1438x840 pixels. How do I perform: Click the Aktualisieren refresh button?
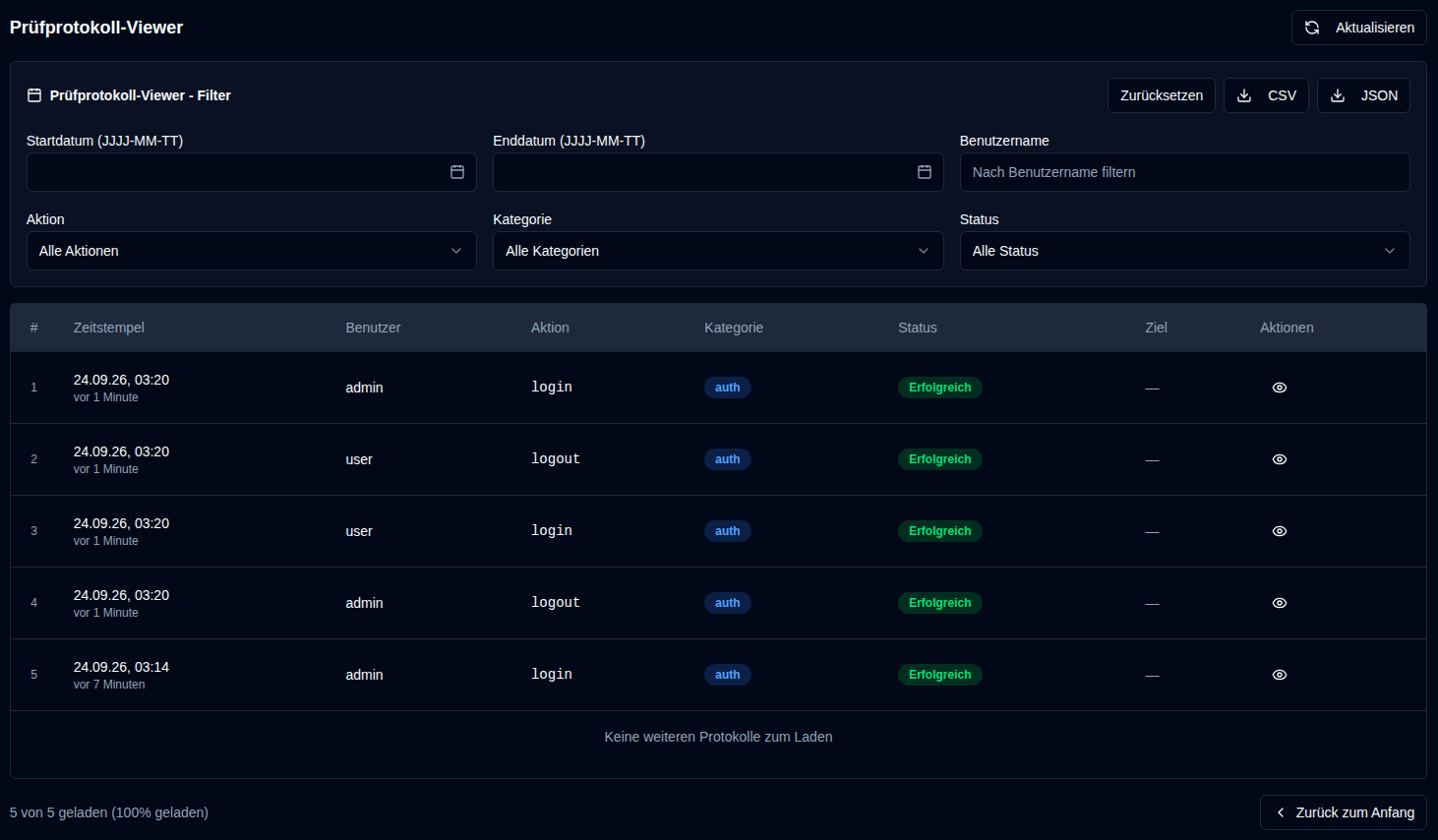pos(1358,28)
